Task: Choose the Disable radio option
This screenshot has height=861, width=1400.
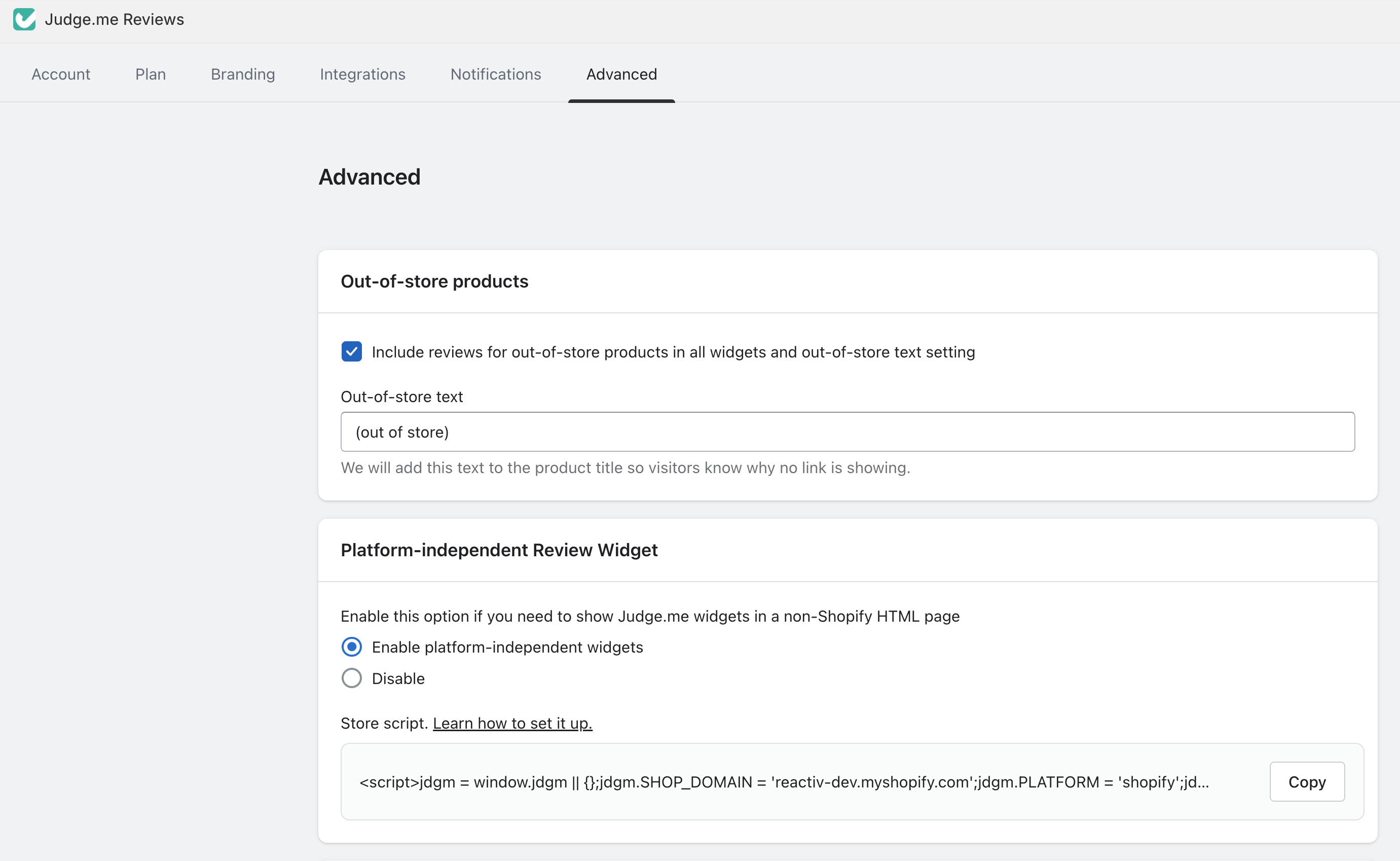Action: tap(351, 678)
